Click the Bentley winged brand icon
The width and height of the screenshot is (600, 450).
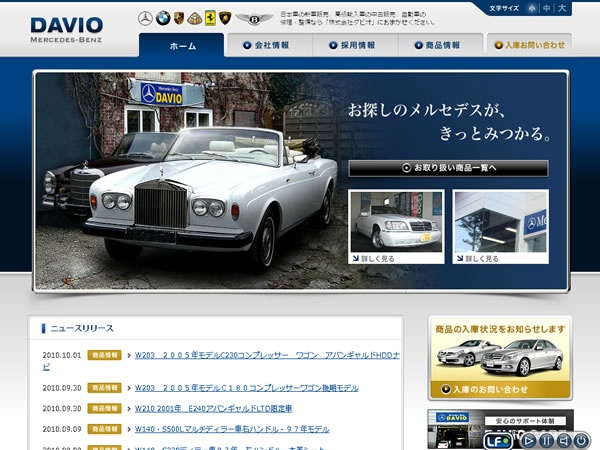tap(254, 18)
